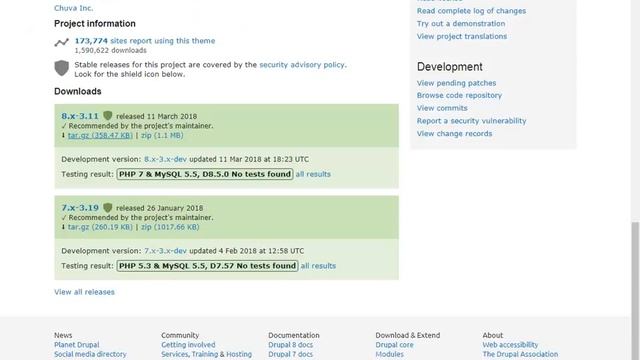Open the 7.x-3.x-dev development version
640x360 pixels.
click(x=165, y=251)
